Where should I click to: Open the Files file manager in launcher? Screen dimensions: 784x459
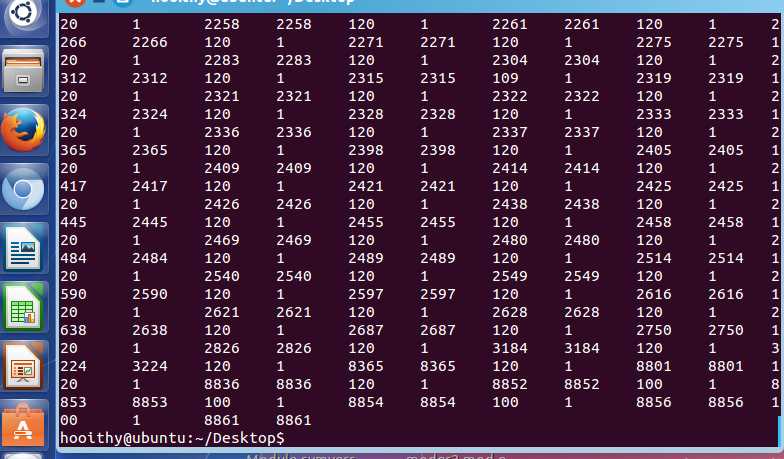tap(24, 70)
